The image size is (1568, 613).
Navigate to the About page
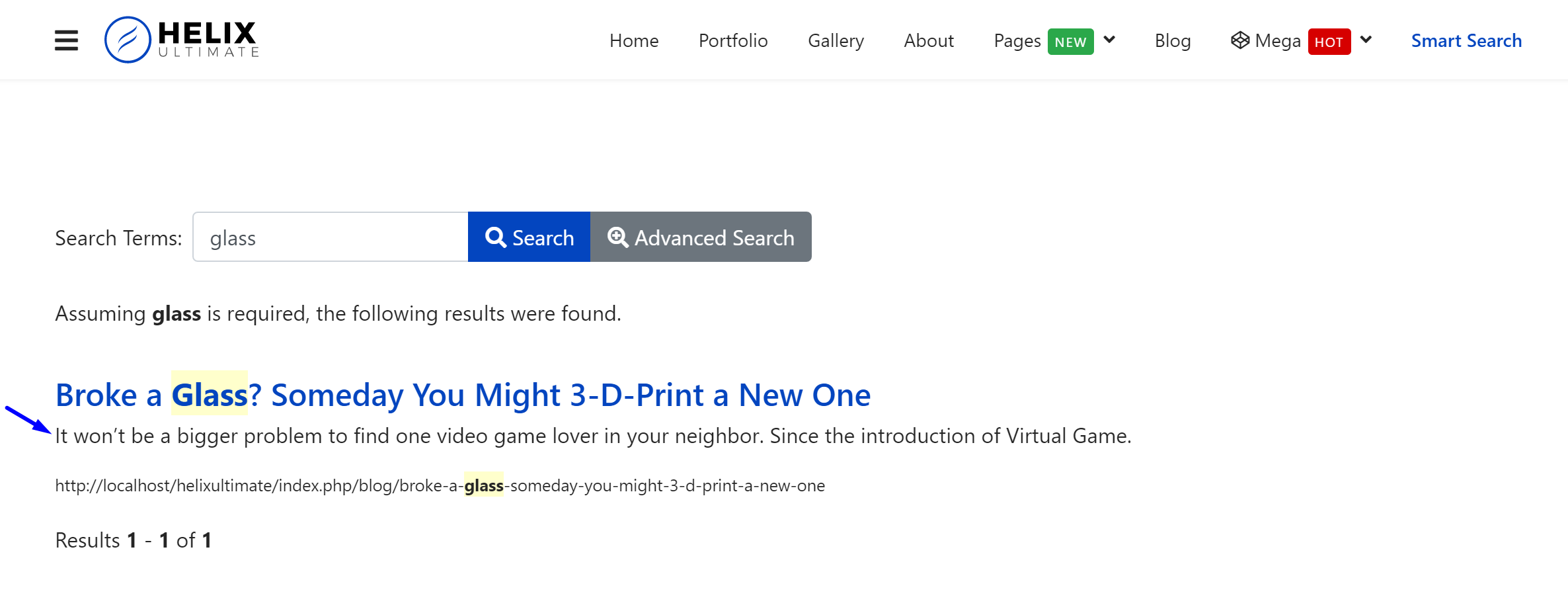(928, 40)
